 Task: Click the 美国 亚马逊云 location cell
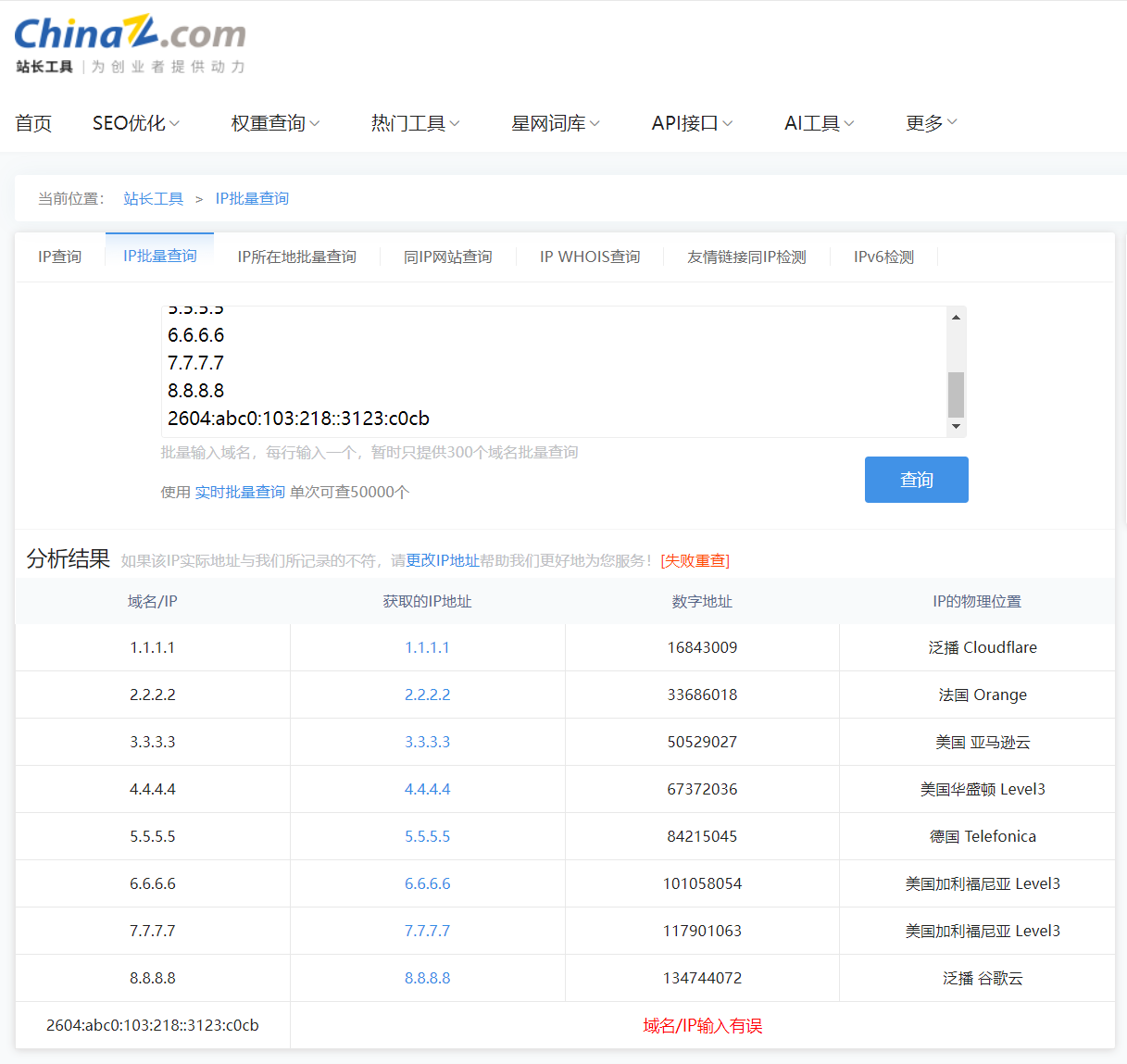(x=977, y=742)
